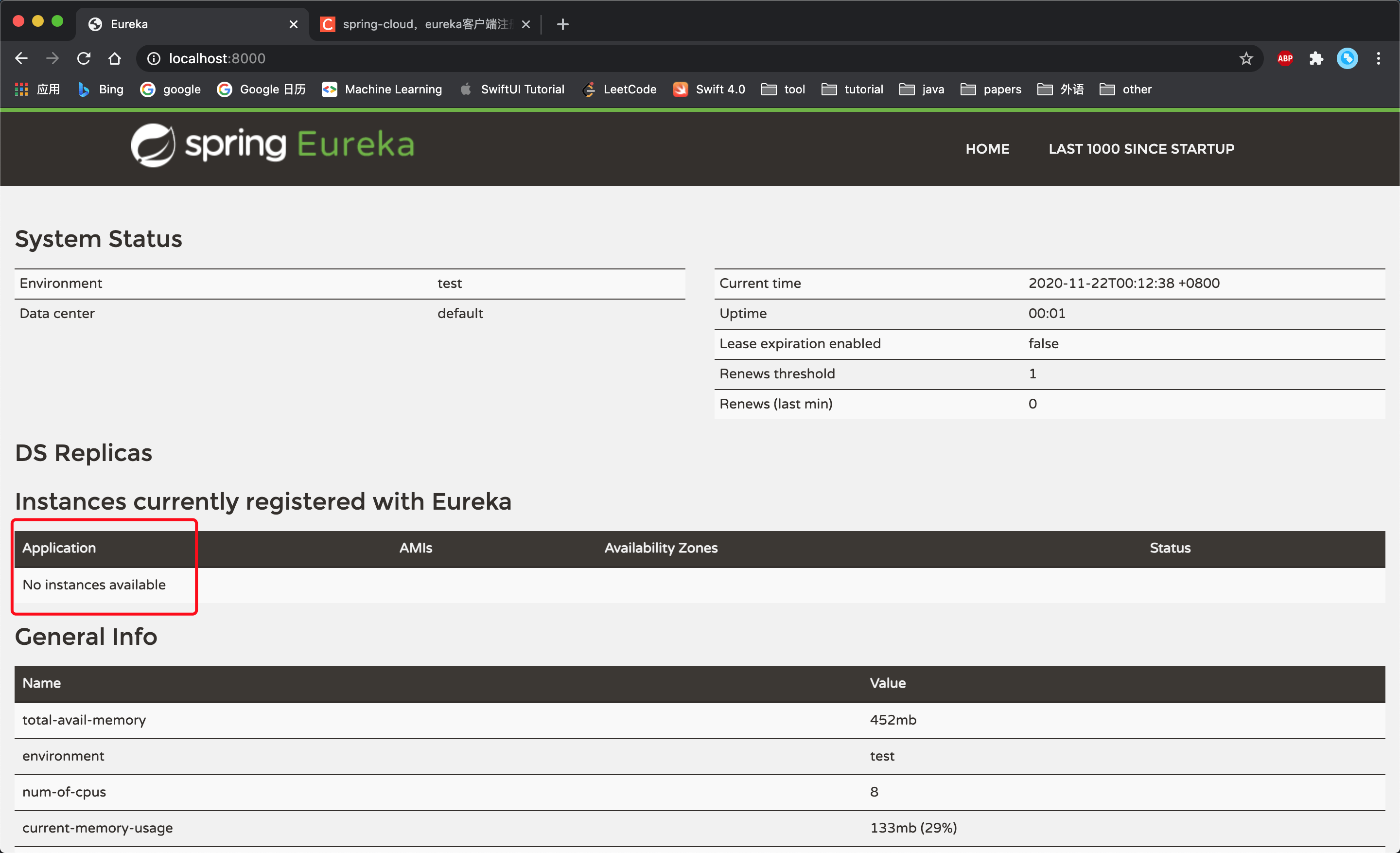The width and height of the screenshot is (1400, 853).
Task: Close the spring-cloud tab
Action: [526, 24]
